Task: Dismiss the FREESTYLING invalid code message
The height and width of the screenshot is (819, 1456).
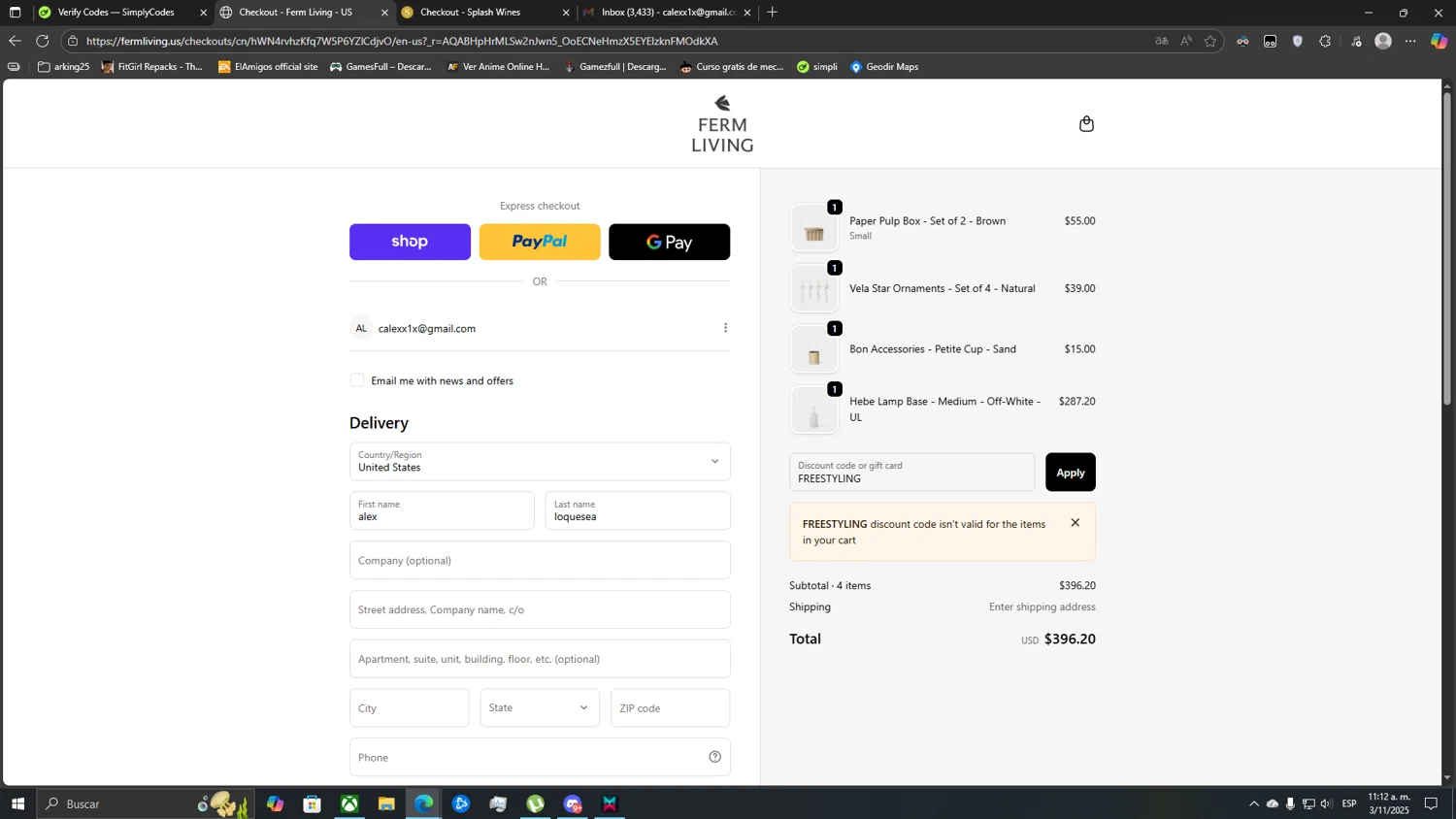Action: pyautogui.click(x=1075, y=523)
